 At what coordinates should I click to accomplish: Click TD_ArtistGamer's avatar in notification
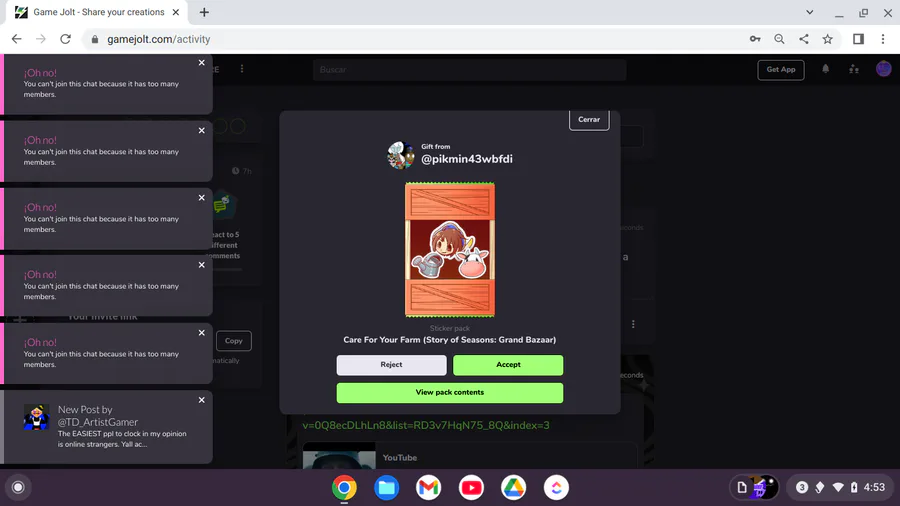point(36,417)
